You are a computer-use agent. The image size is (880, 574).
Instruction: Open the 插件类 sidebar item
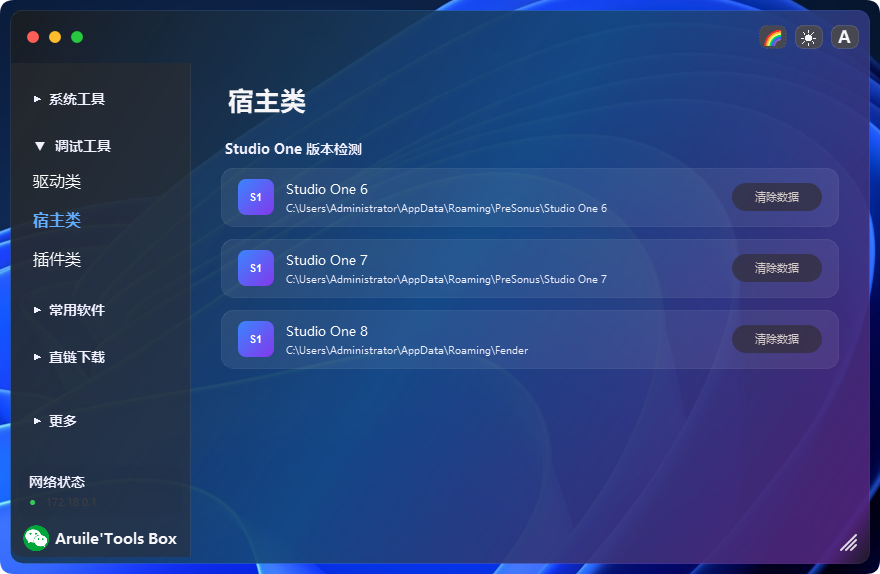point(57,260)
